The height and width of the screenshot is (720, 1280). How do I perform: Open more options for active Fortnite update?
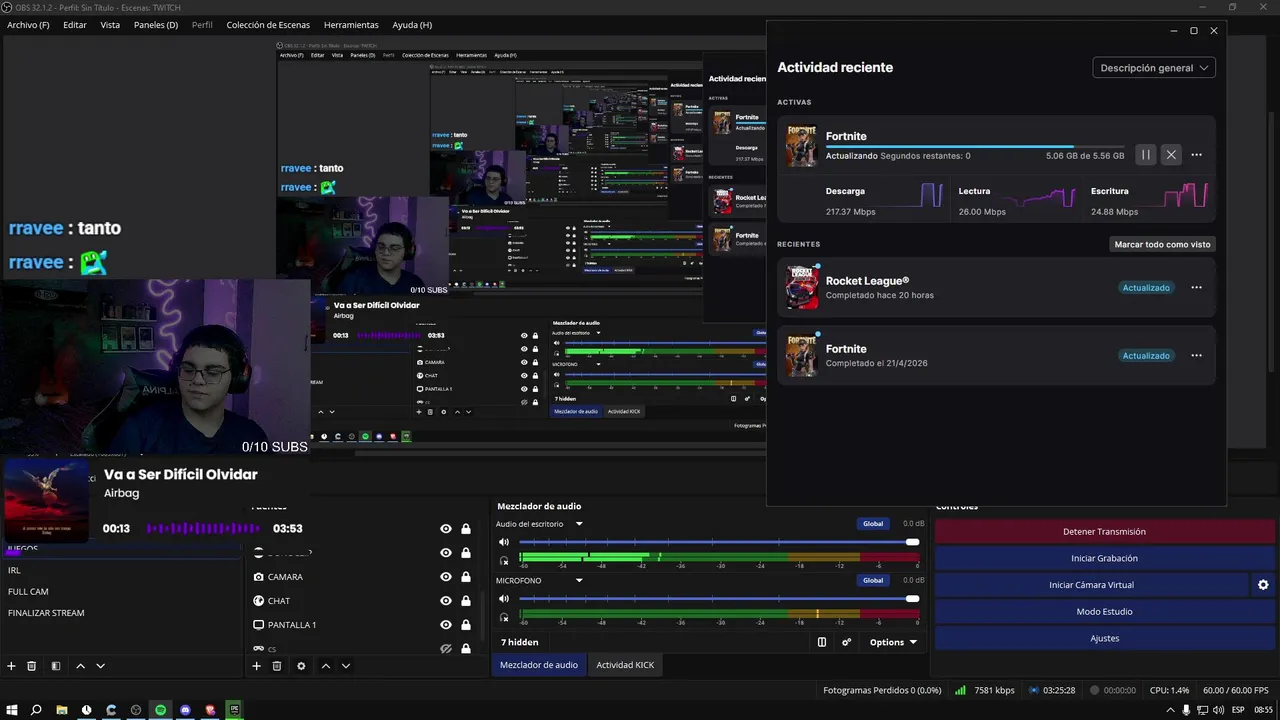coord(1196,155)
